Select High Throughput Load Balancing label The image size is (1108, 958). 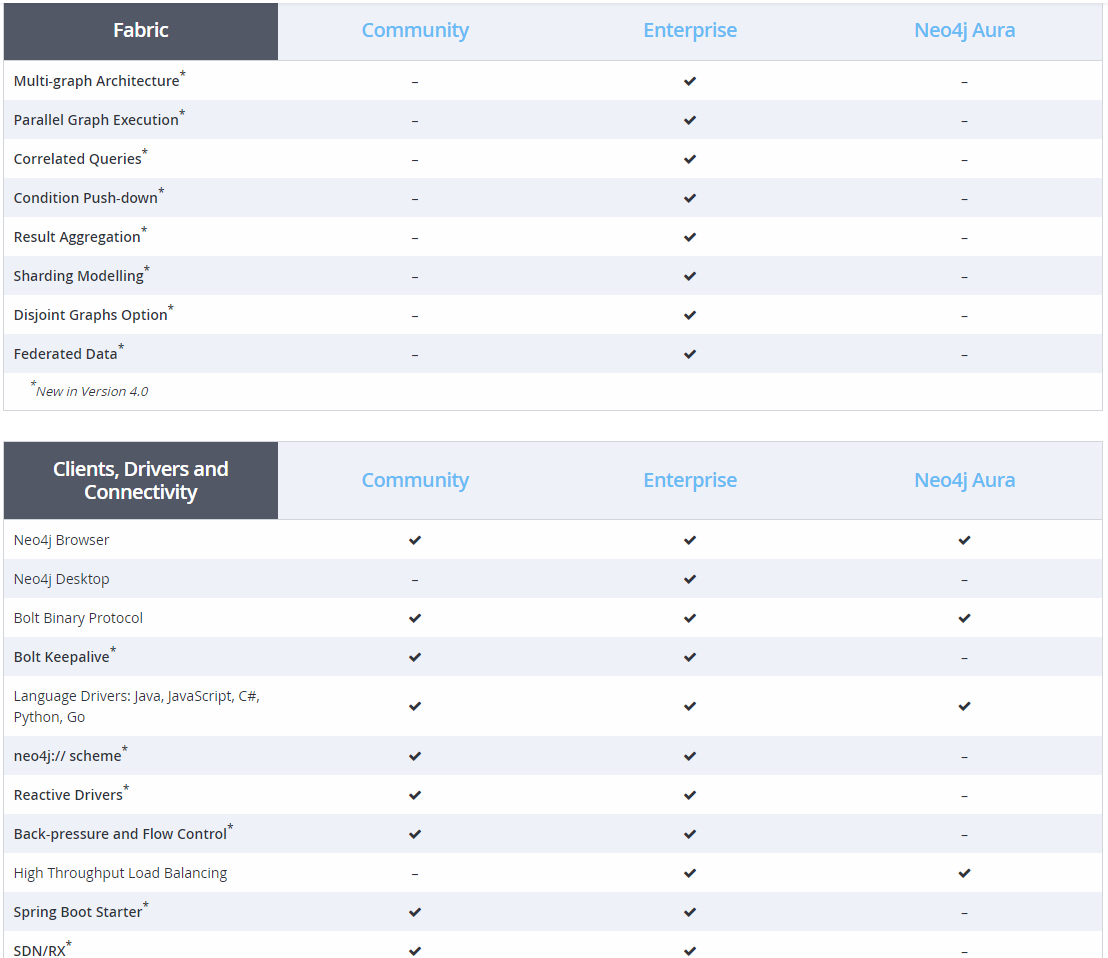[x=120, y=873]
